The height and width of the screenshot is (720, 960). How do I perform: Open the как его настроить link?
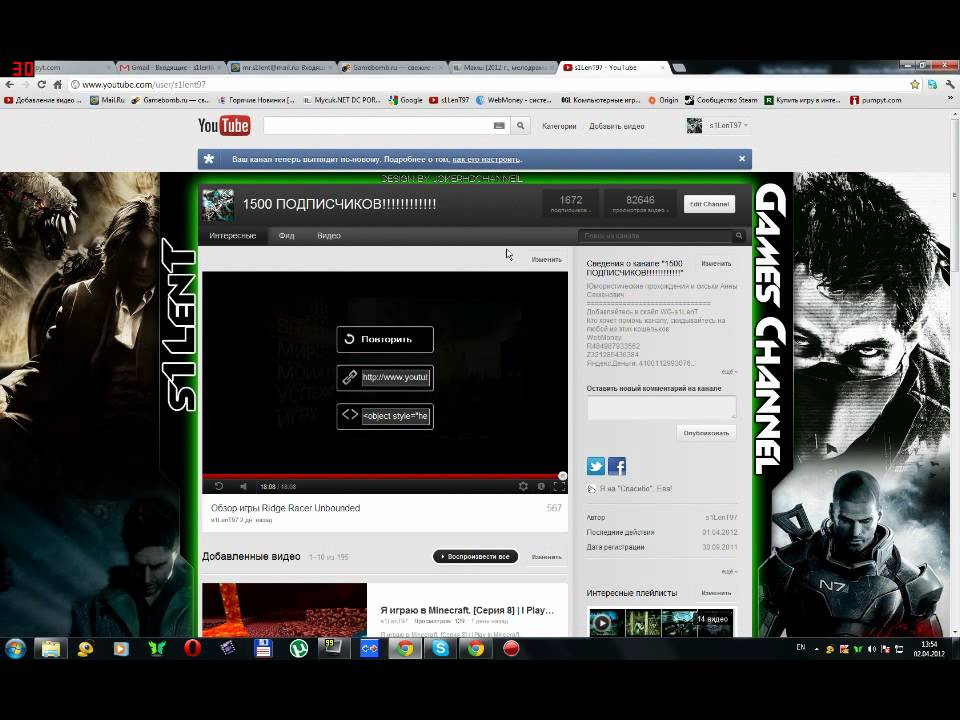point(486,159)
